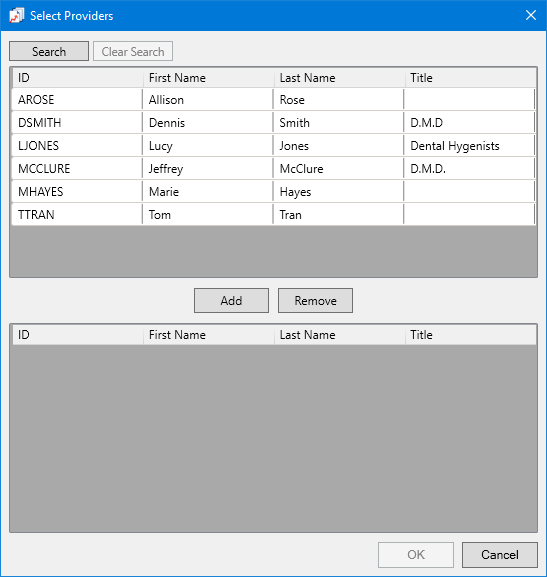Click the disabled OK button
The height and width of the screenshot is (577, 547).
[x=416, y=555]
